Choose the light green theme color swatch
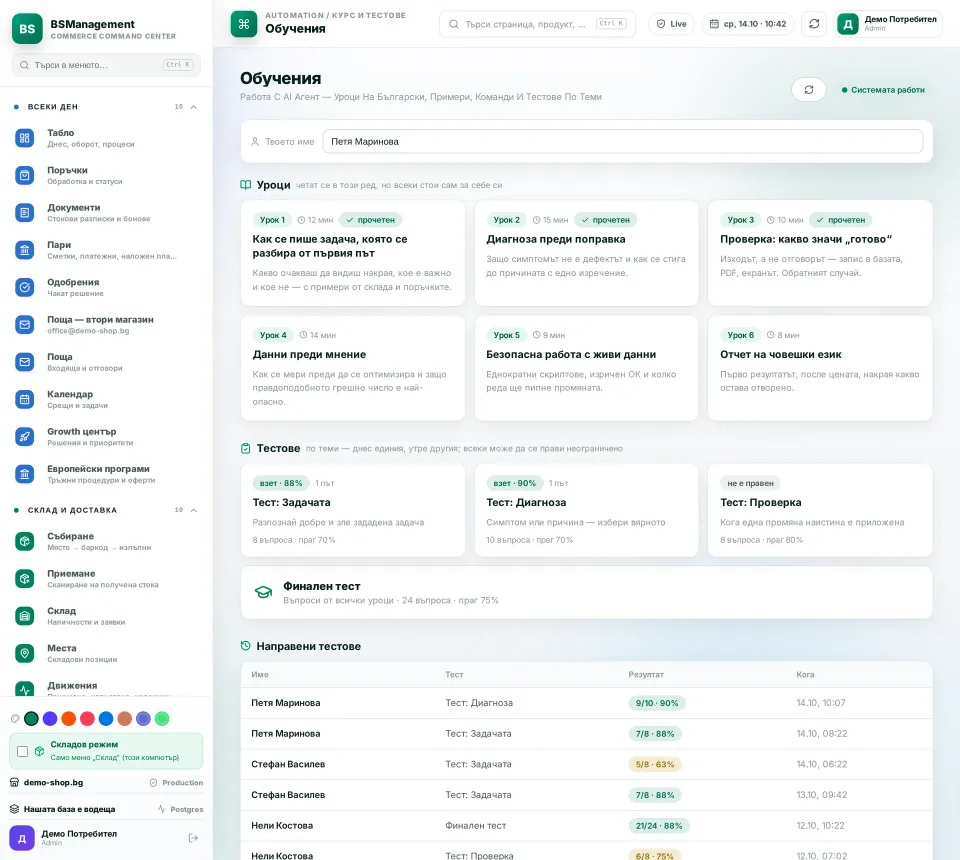 162,719
